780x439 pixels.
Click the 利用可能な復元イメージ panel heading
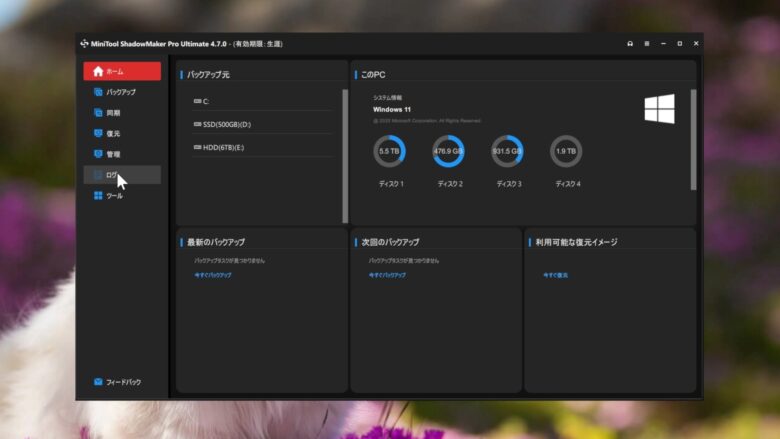point(577,242)
